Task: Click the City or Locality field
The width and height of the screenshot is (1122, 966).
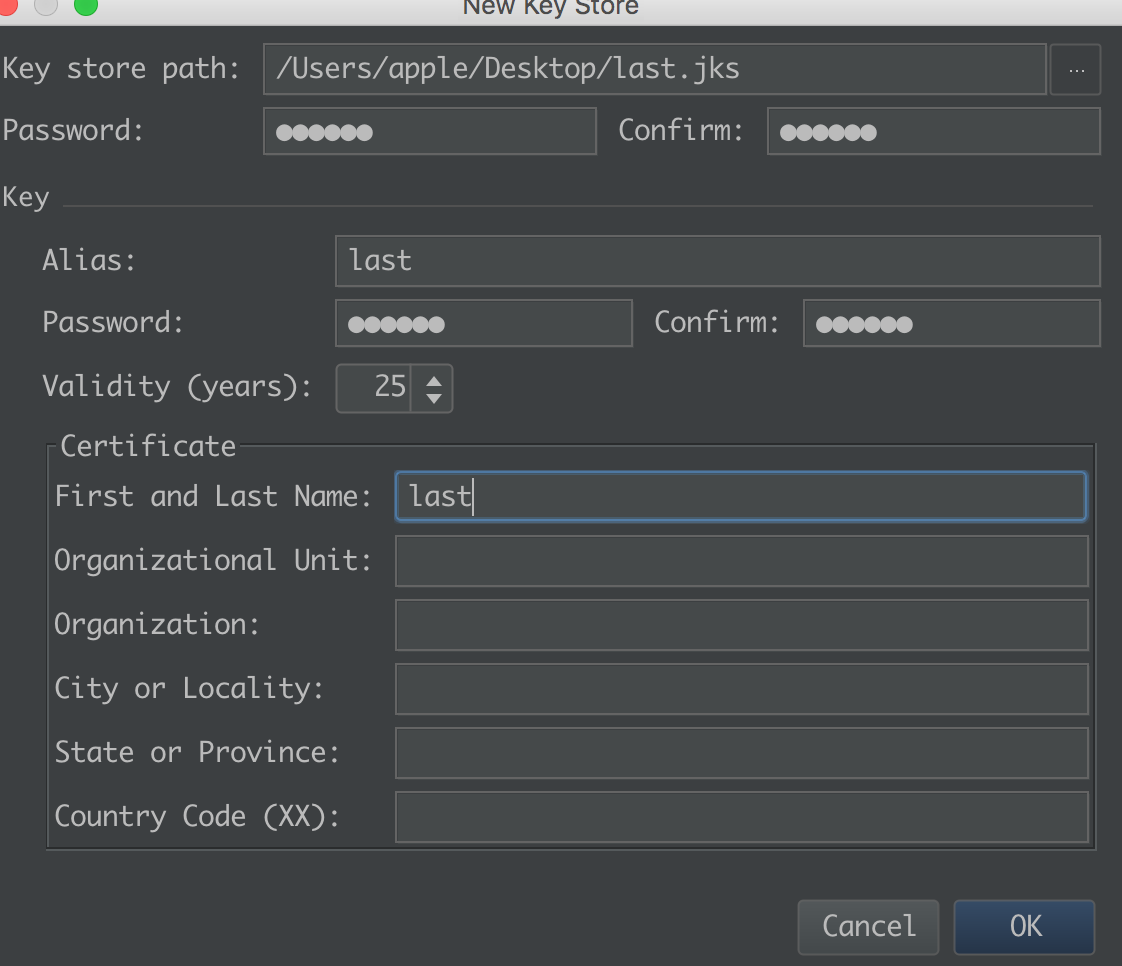Action: (x=742, y=689)
